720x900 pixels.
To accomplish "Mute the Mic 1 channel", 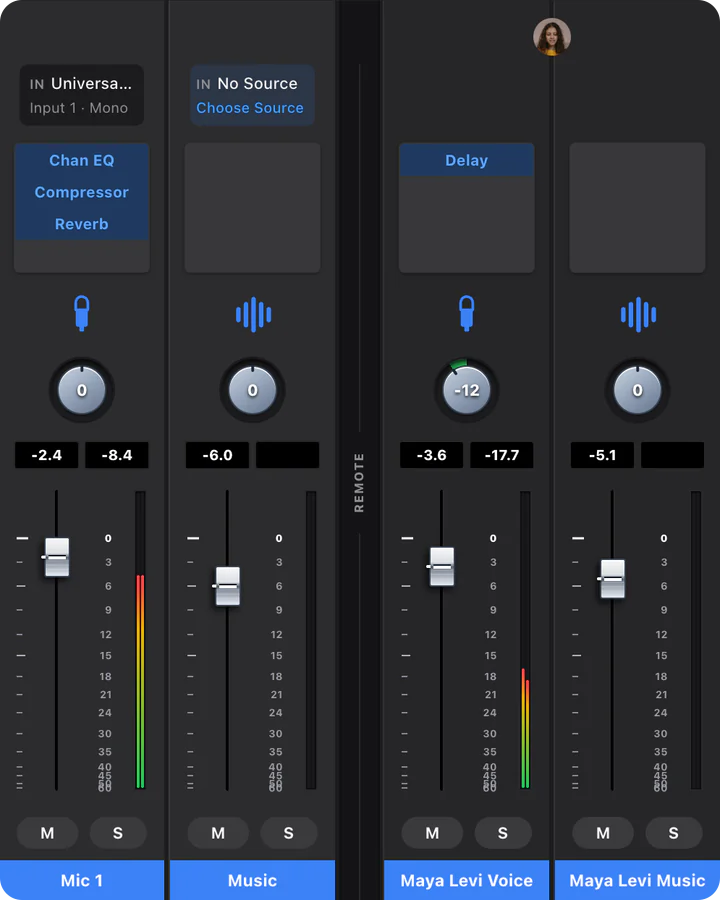I will pos(48,833).
